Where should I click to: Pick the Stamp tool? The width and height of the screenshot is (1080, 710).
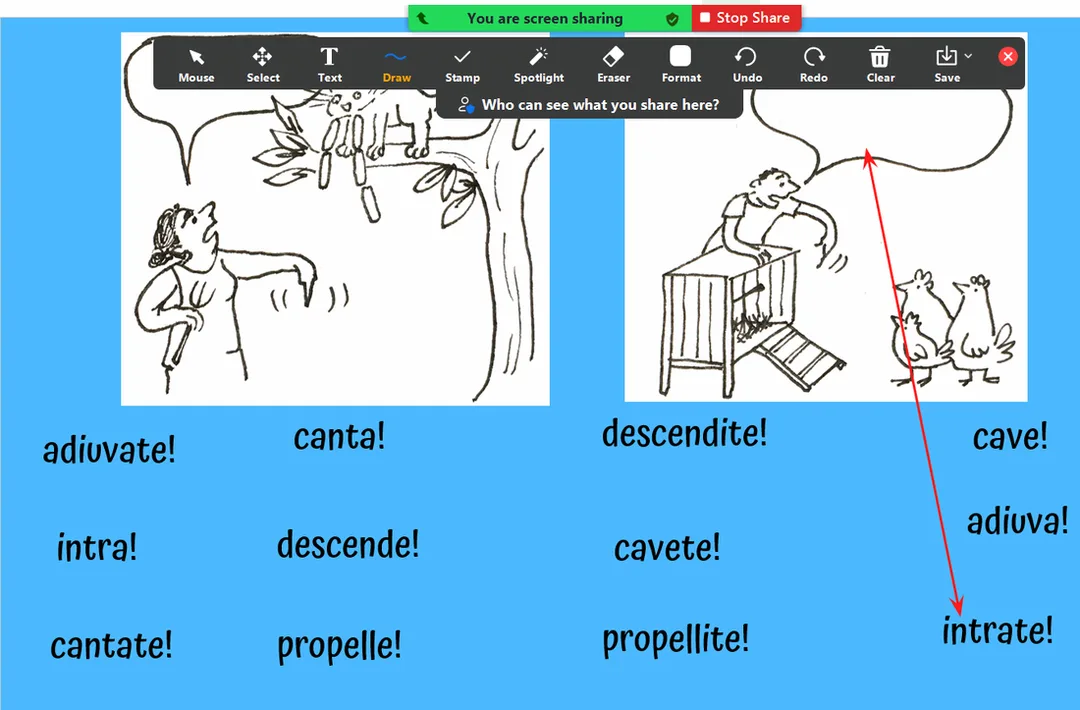click(462, 64)
